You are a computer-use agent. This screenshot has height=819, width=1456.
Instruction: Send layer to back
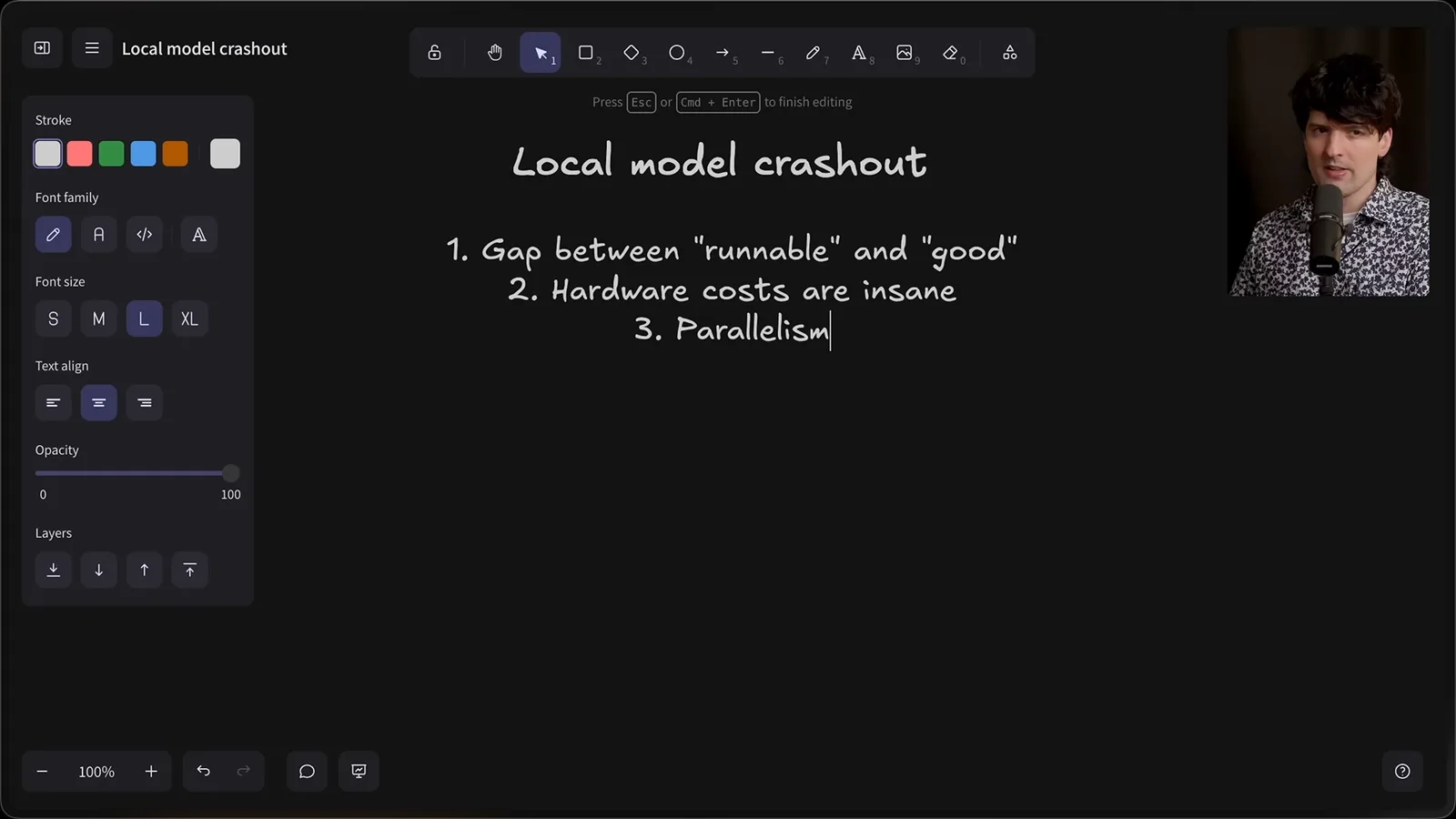pyautogui.click(x=54, y=570)
